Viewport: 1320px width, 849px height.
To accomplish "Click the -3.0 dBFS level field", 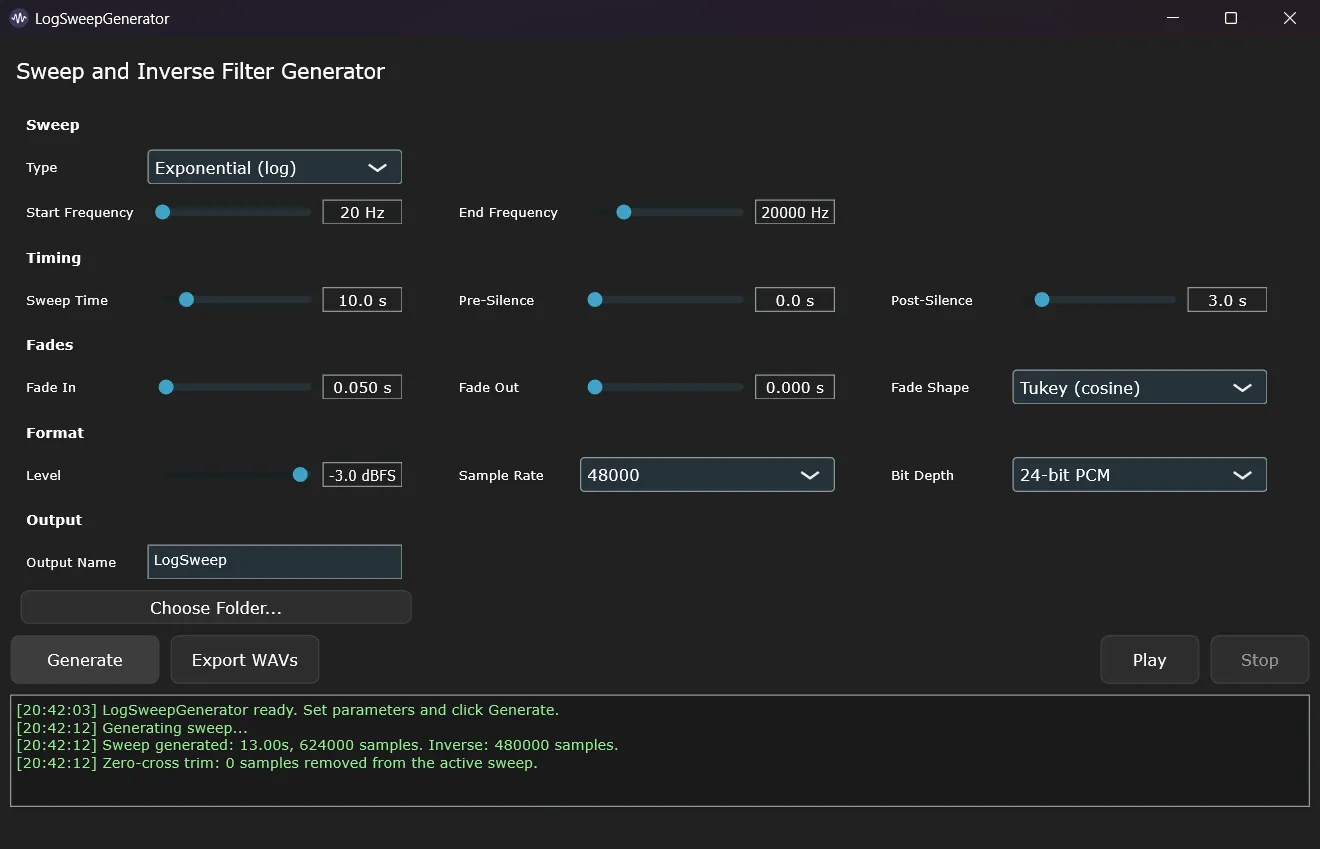I will point(362,475).
